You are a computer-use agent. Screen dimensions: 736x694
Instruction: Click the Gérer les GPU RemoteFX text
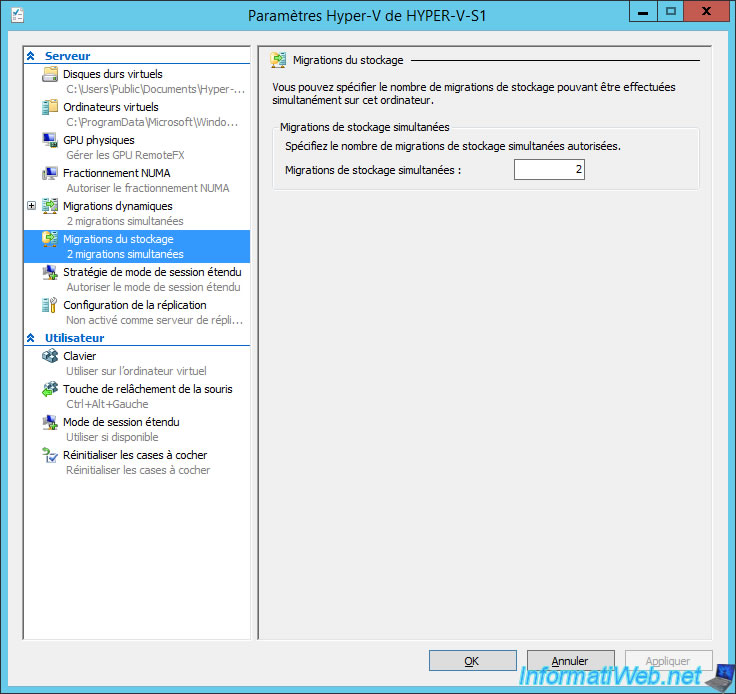125,155
